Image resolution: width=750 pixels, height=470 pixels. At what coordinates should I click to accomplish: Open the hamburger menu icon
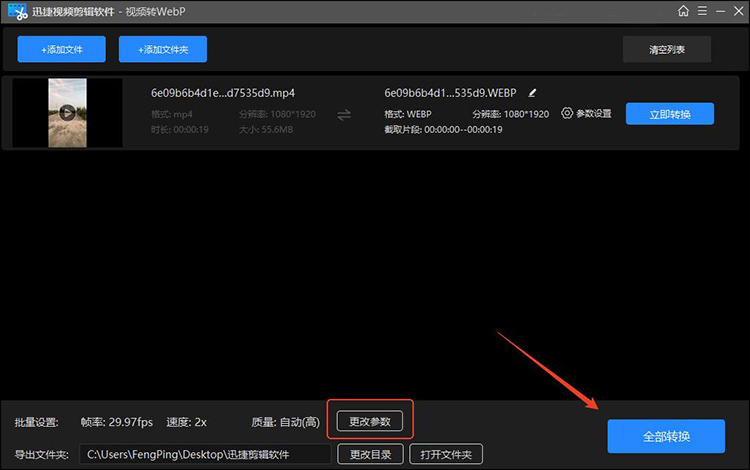tap(702, 11)
